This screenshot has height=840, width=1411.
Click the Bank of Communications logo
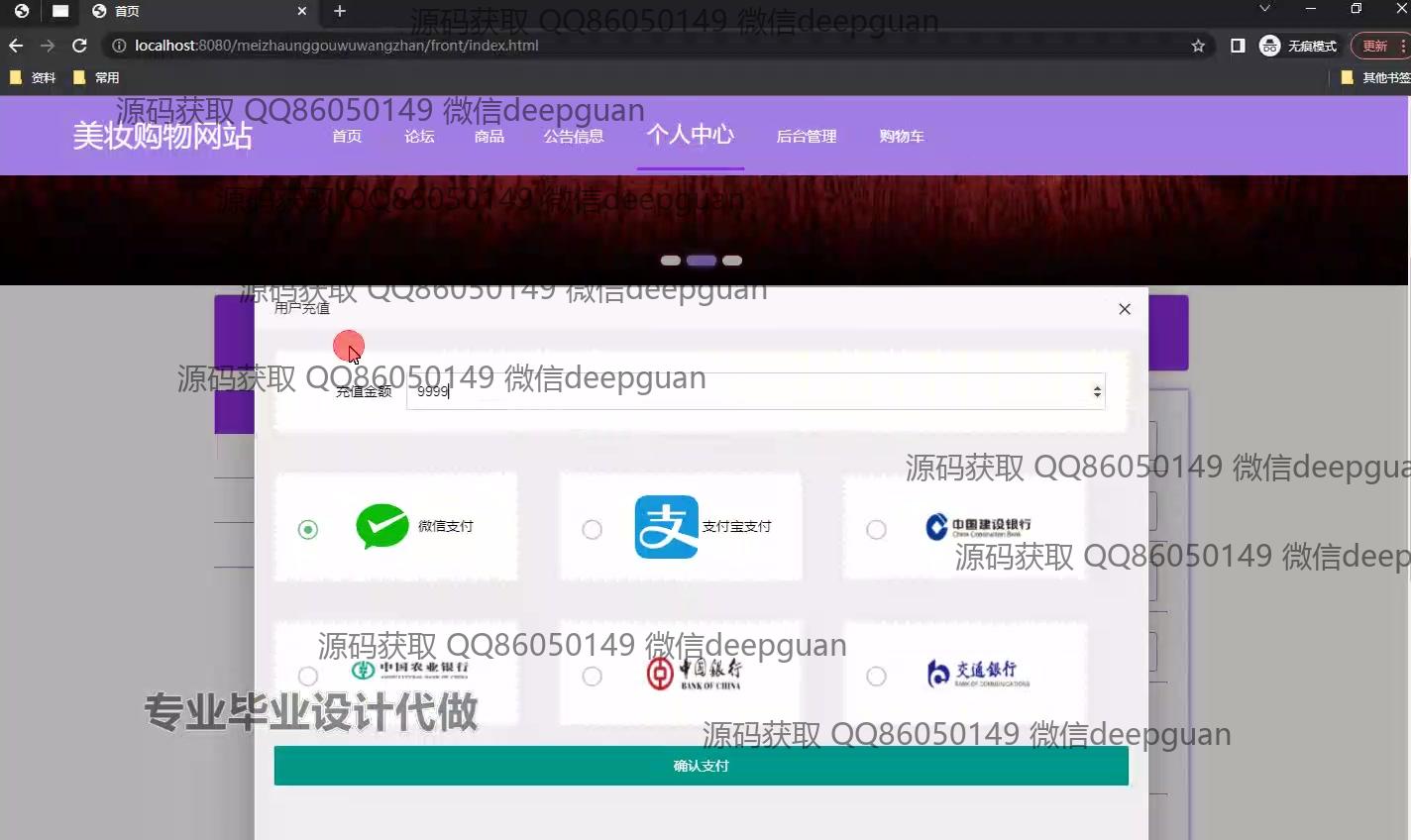click(x=978, y=673)
